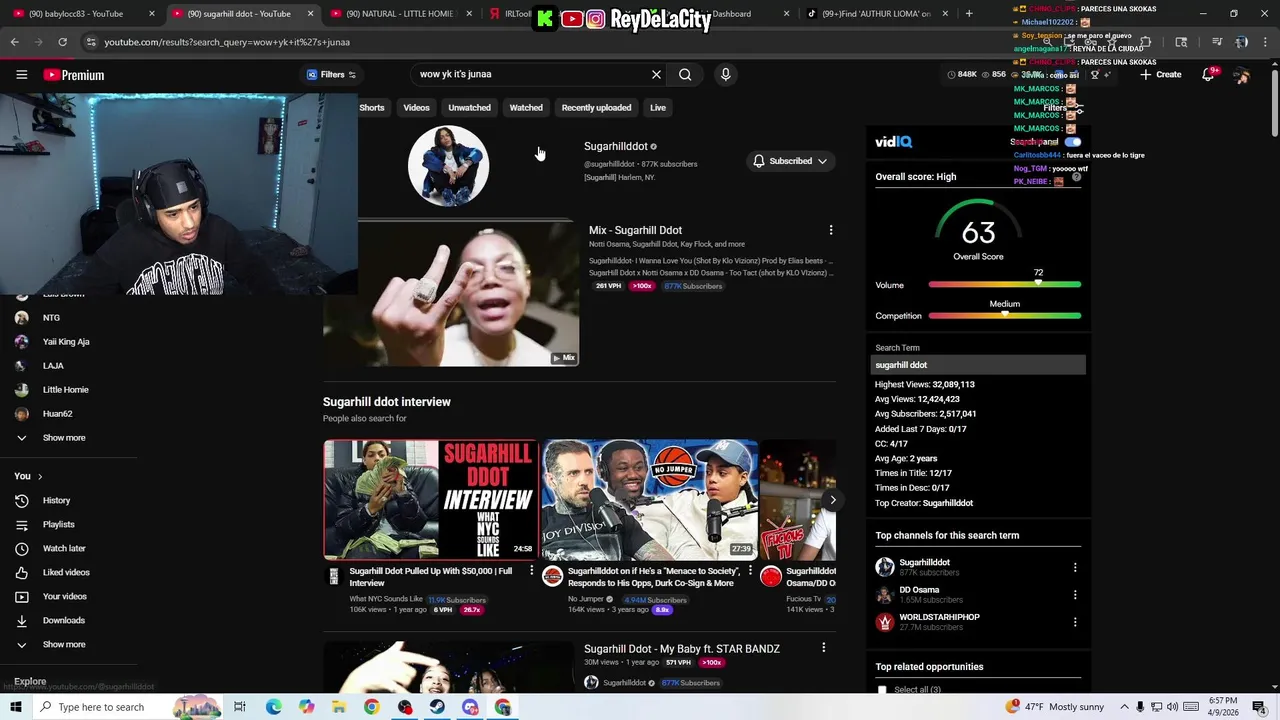This screenshot has width=1280, height=720.
Task: Open Yaii King Aja subscription
Action: tap(66, 342)
